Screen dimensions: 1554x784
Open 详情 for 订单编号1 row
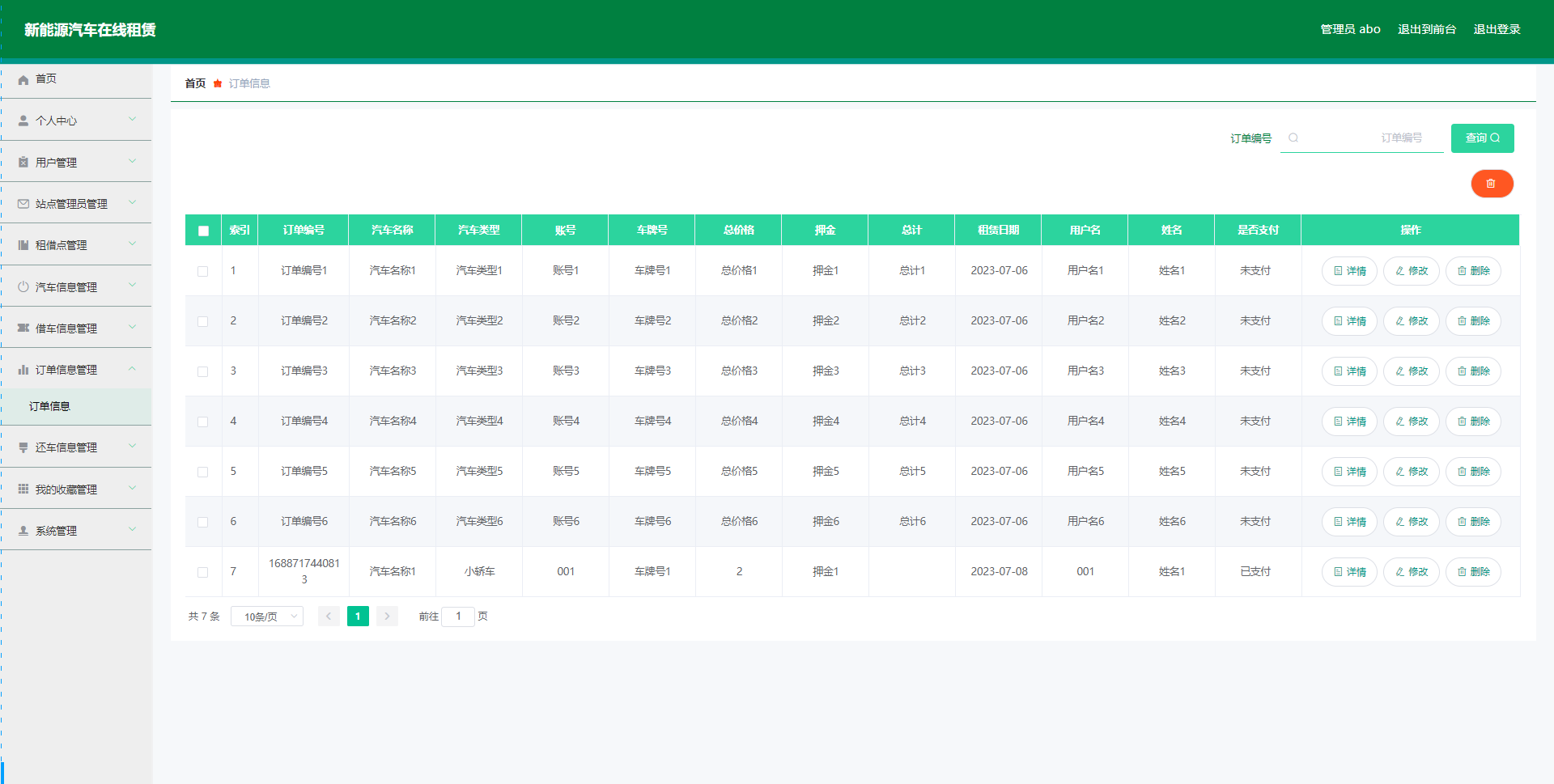[1349, 271]
